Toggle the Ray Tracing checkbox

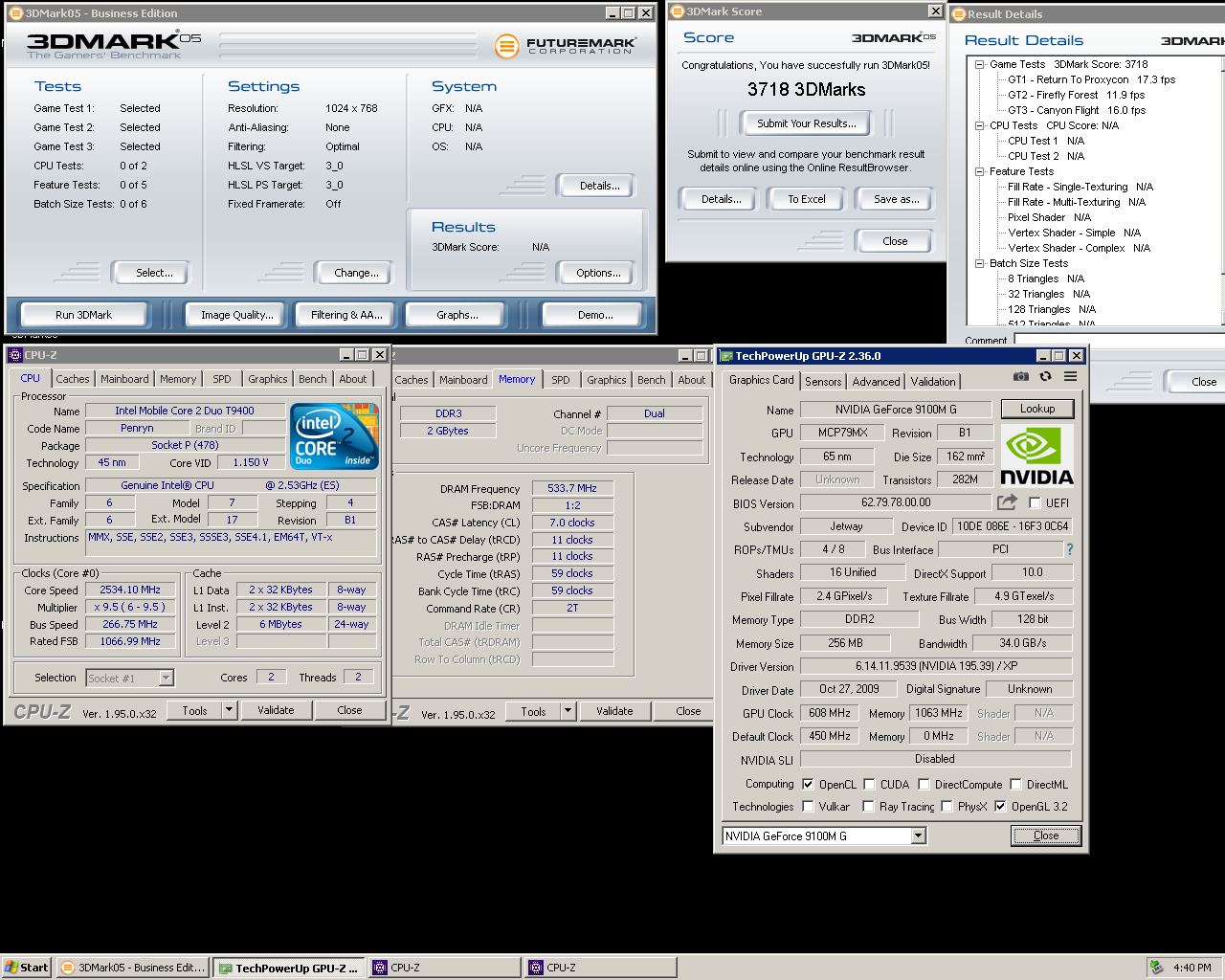tap(868, 806)
